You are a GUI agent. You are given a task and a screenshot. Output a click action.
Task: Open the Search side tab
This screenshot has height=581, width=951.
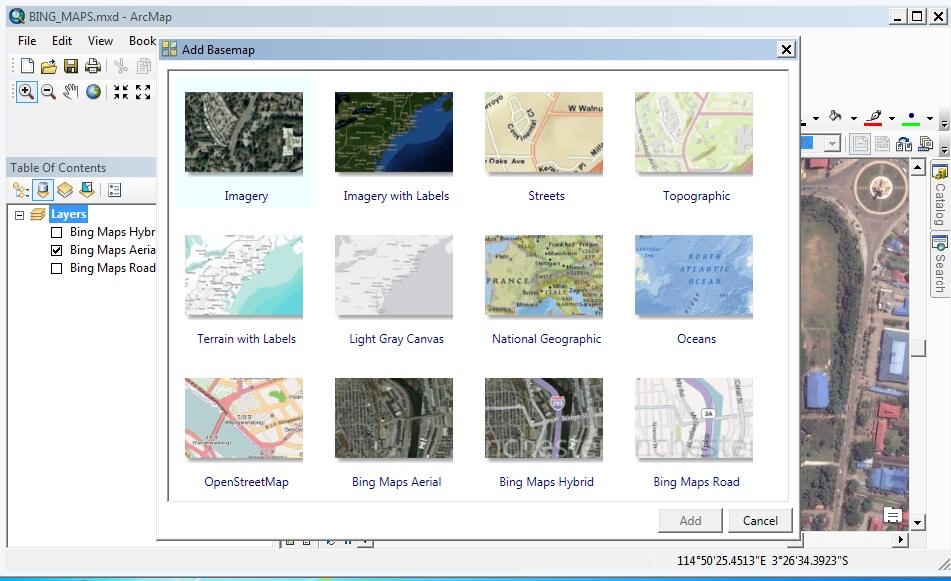click(939, 266)
